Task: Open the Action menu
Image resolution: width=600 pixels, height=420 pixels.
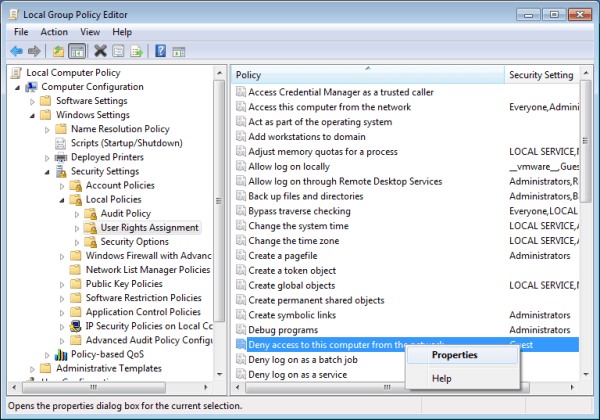Action: coord(55,32)
